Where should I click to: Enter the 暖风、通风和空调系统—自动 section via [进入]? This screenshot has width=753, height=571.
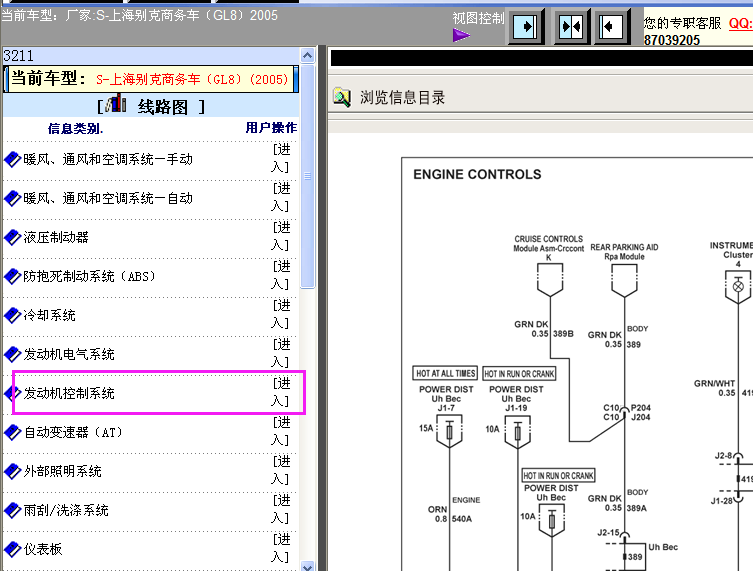click(281, 197)
